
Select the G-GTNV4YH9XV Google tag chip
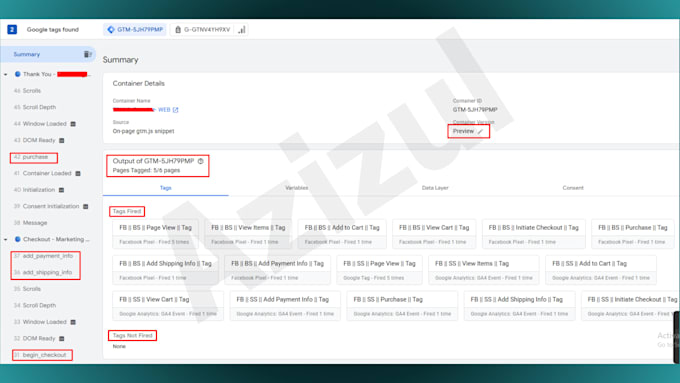[x=203, y=29]
